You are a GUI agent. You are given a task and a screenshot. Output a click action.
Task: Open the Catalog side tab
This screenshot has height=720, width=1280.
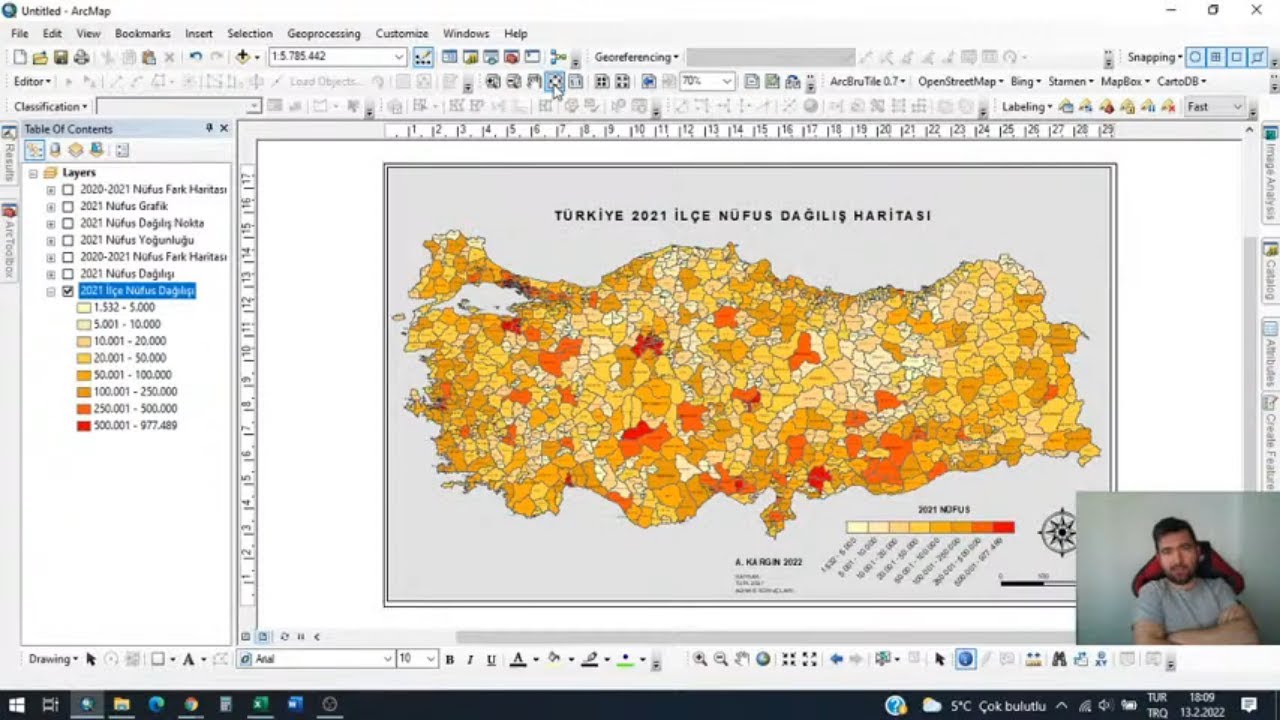click(x=1270, y=271)
